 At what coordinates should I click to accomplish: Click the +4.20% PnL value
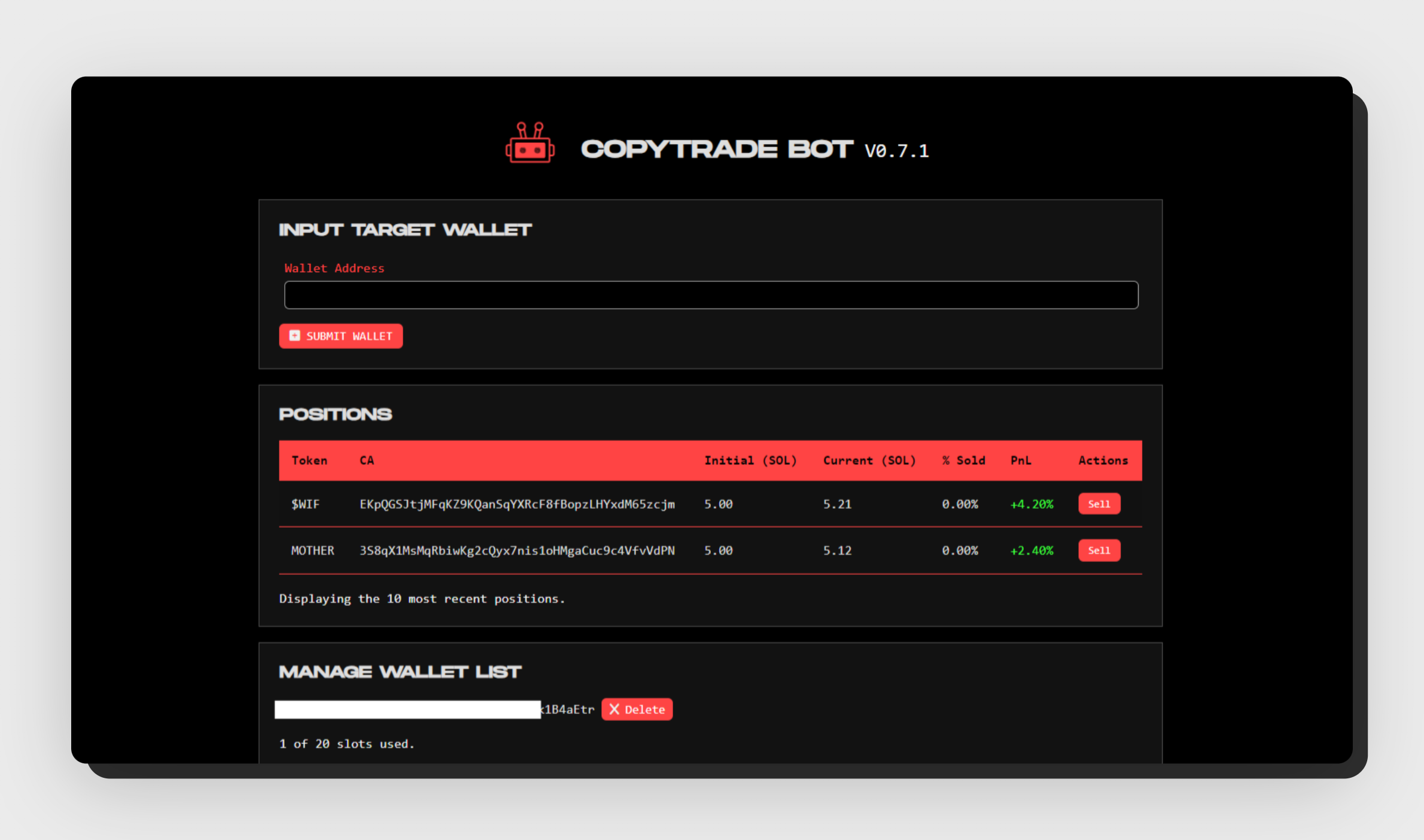pos(1032,504)
